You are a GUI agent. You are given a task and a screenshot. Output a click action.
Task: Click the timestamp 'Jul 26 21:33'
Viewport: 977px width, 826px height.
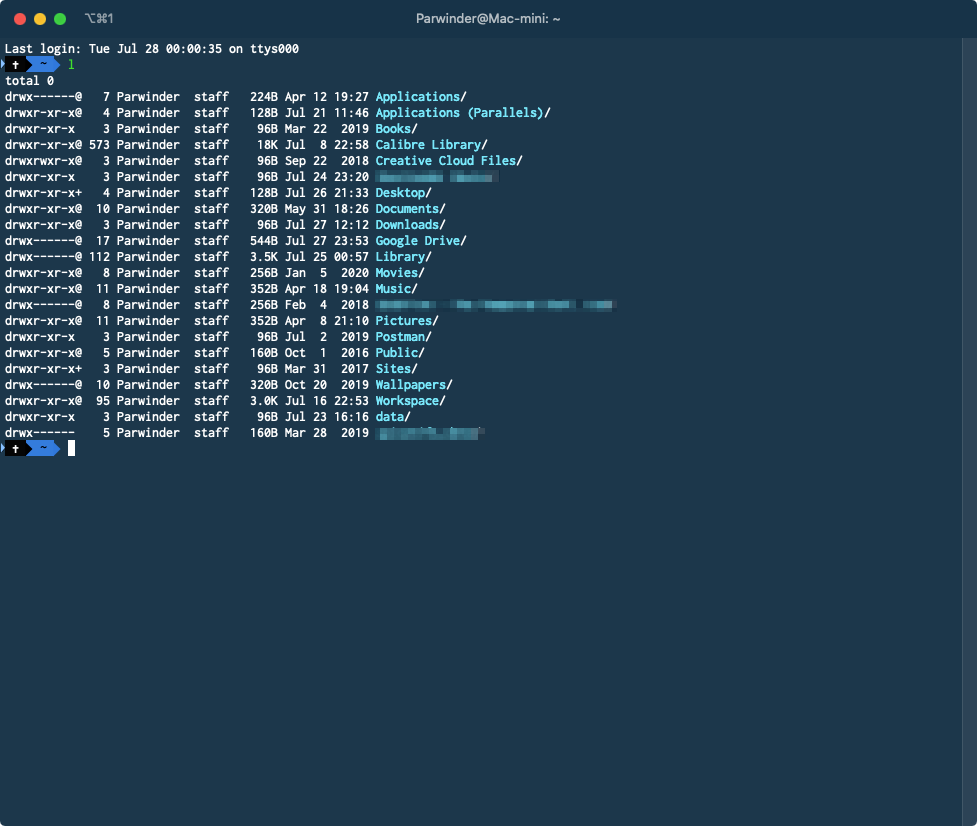(x=326, y=193)
